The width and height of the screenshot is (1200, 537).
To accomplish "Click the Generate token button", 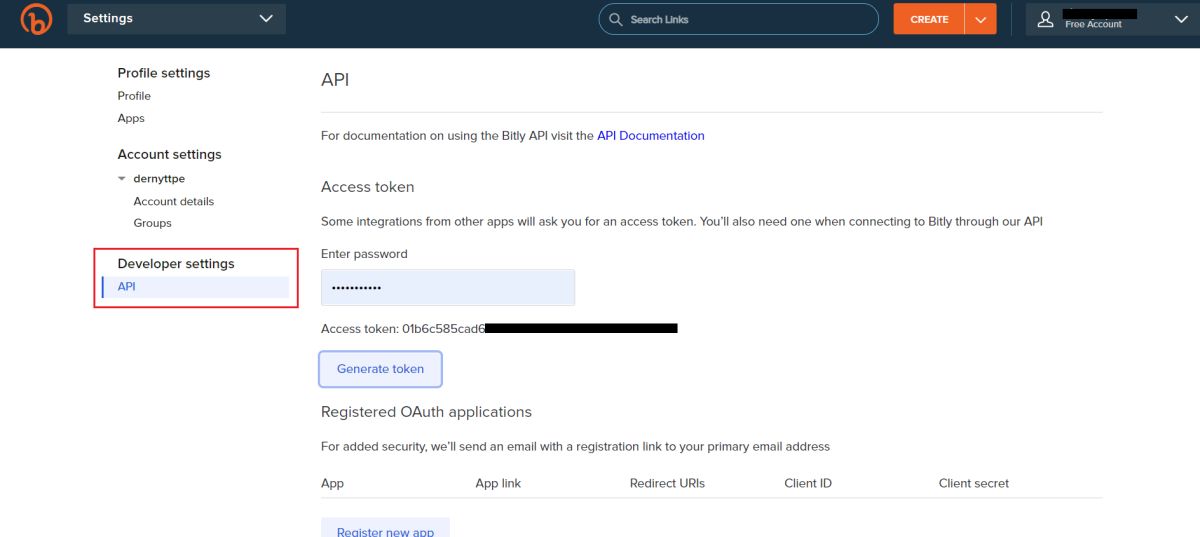I will point(380,369).
